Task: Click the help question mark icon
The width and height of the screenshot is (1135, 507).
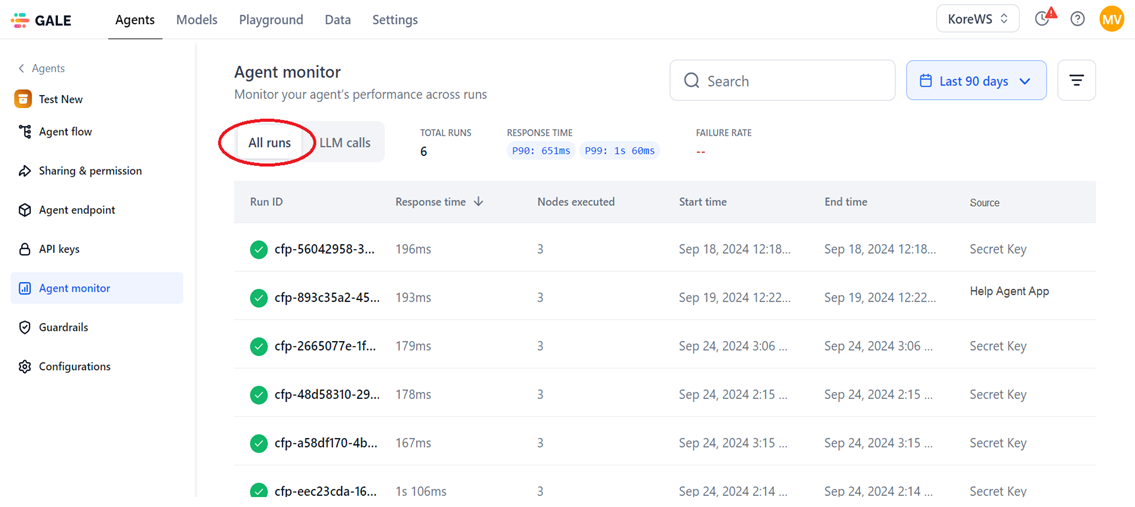Action: [1077, 20]
